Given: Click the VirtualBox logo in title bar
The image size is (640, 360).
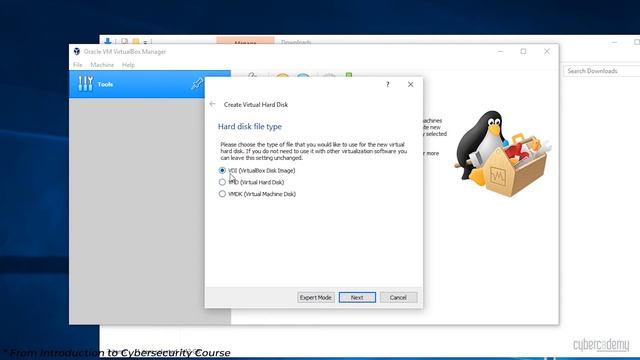Looking at the screenshot, I should 77,51.
